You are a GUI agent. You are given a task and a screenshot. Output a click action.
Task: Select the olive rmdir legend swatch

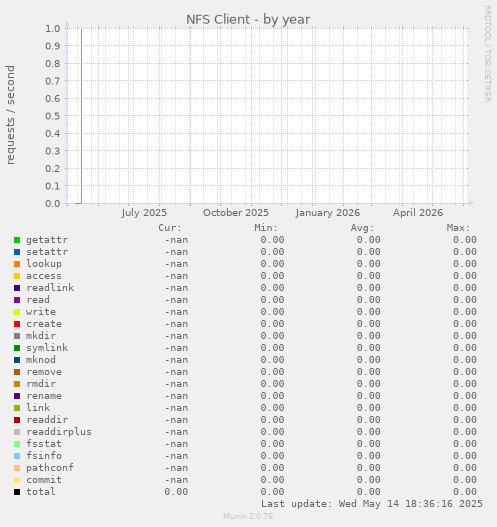point(17,384)
